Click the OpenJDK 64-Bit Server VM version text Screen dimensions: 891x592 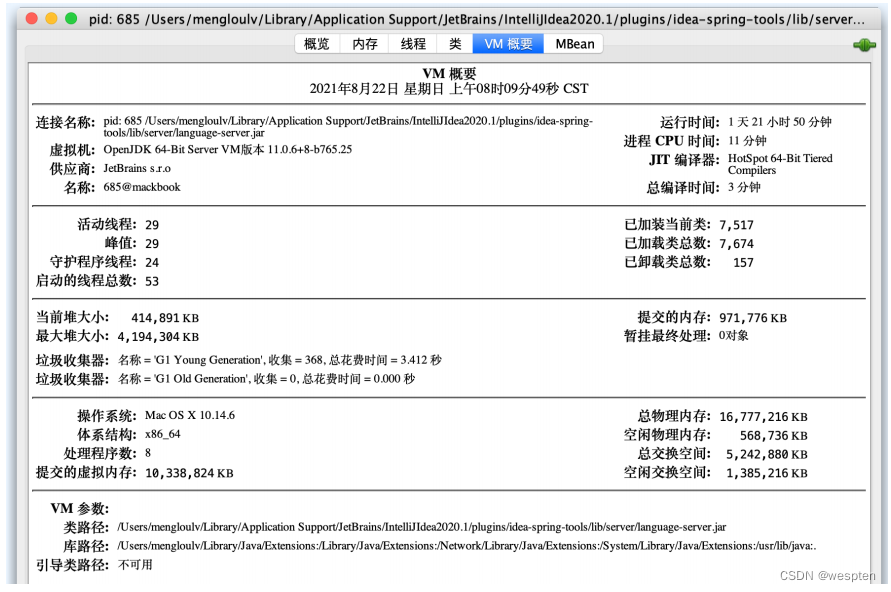click(x=227, y=149)
